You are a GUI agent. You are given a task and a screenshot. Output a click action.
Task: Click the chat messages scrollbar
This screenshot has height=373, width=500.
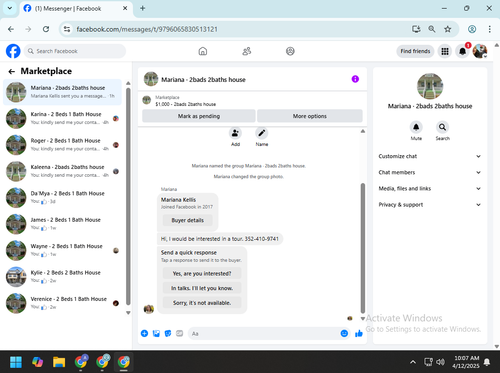click(x=363, y=248)
